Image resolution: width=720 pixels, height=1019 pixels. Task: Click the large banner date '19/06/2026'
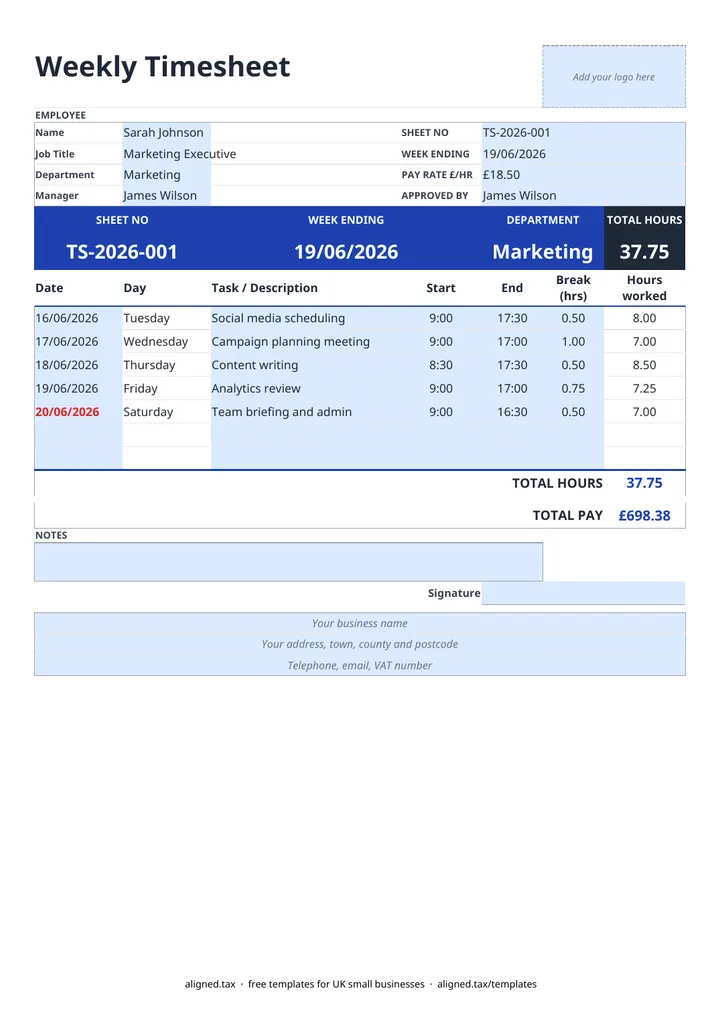[346, 252]
